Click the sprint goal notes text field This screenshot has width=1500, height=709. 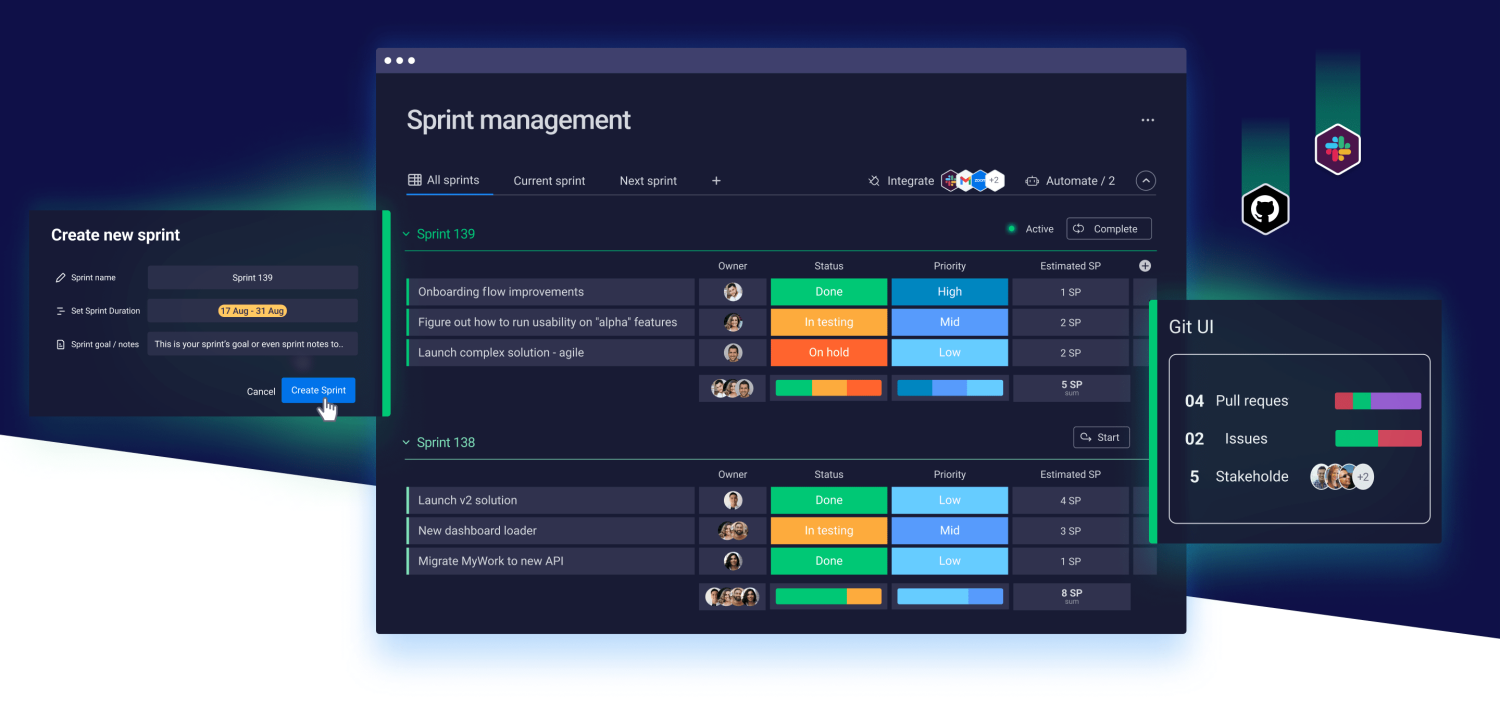click(252, 344)
